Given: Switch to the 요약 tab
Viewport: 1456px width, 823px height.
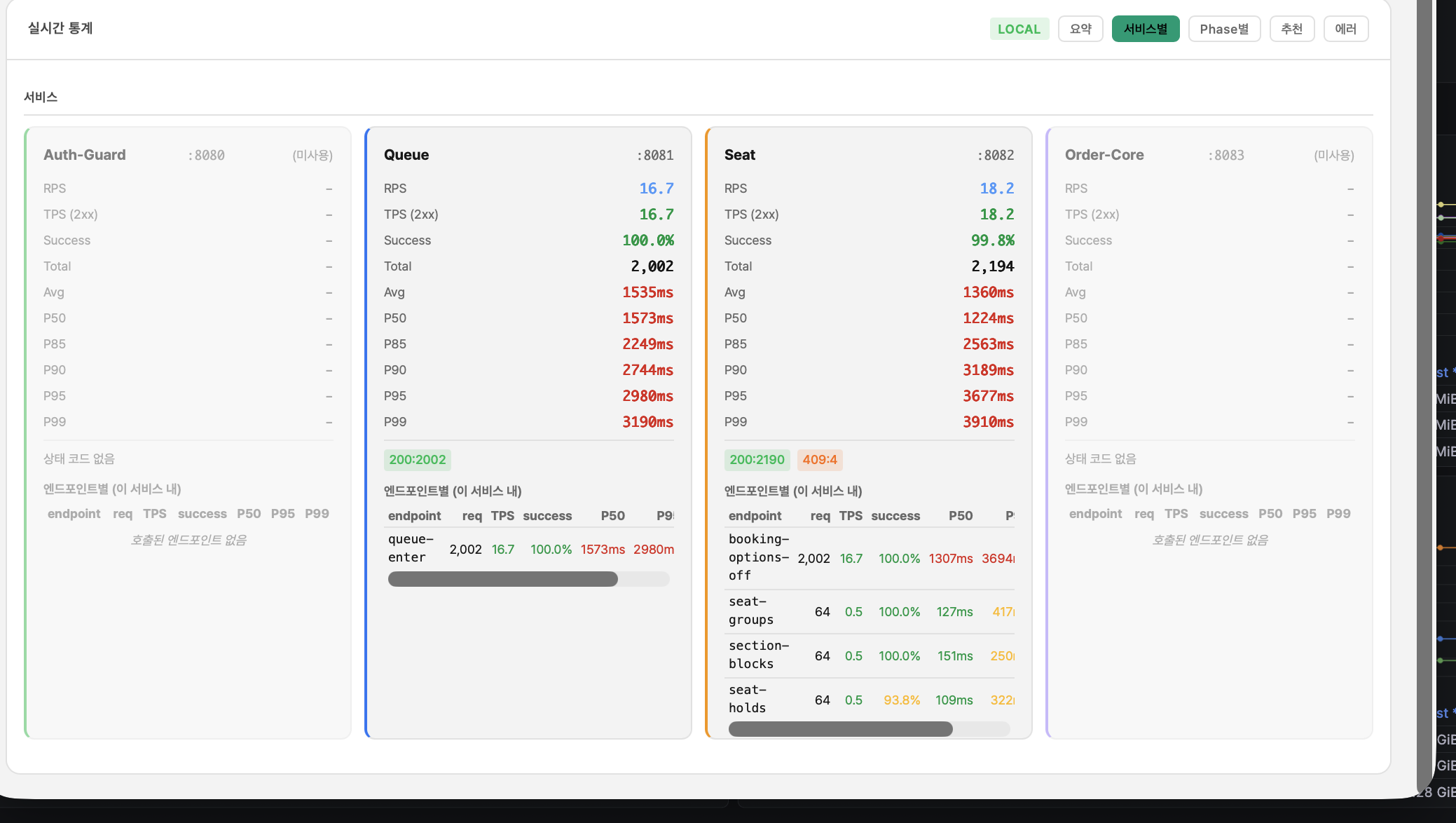Looking at the screenshot, I should (x=1080, y=29).
